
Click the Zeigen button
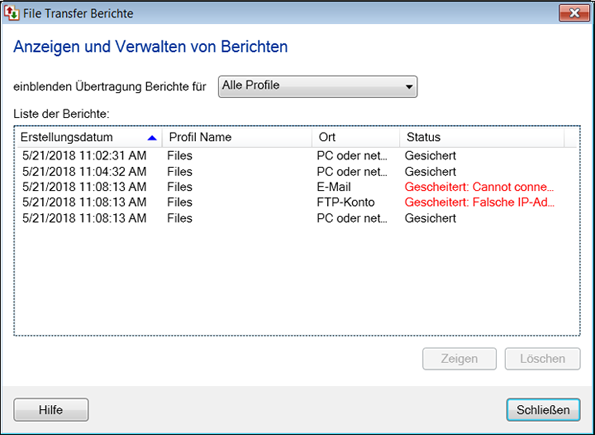(x=459, y=359)
